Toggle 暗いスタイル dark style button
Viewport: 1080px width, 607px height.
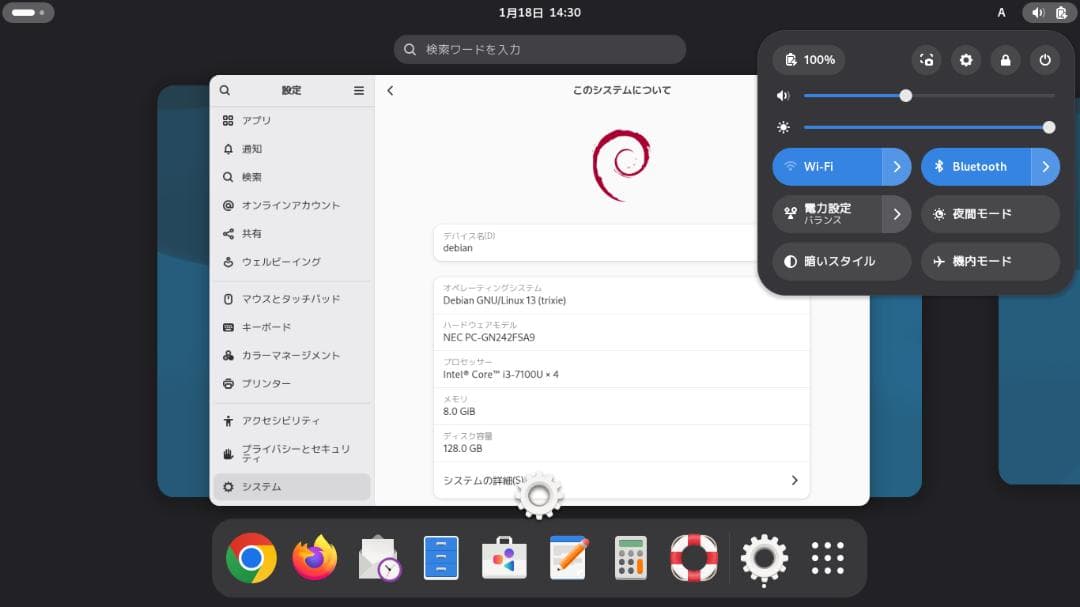pos(841,261)
